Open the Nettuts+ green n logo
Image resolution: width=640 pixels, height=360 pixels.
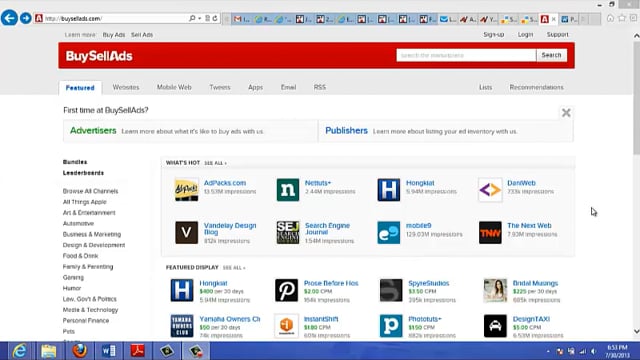pos(288,190)
